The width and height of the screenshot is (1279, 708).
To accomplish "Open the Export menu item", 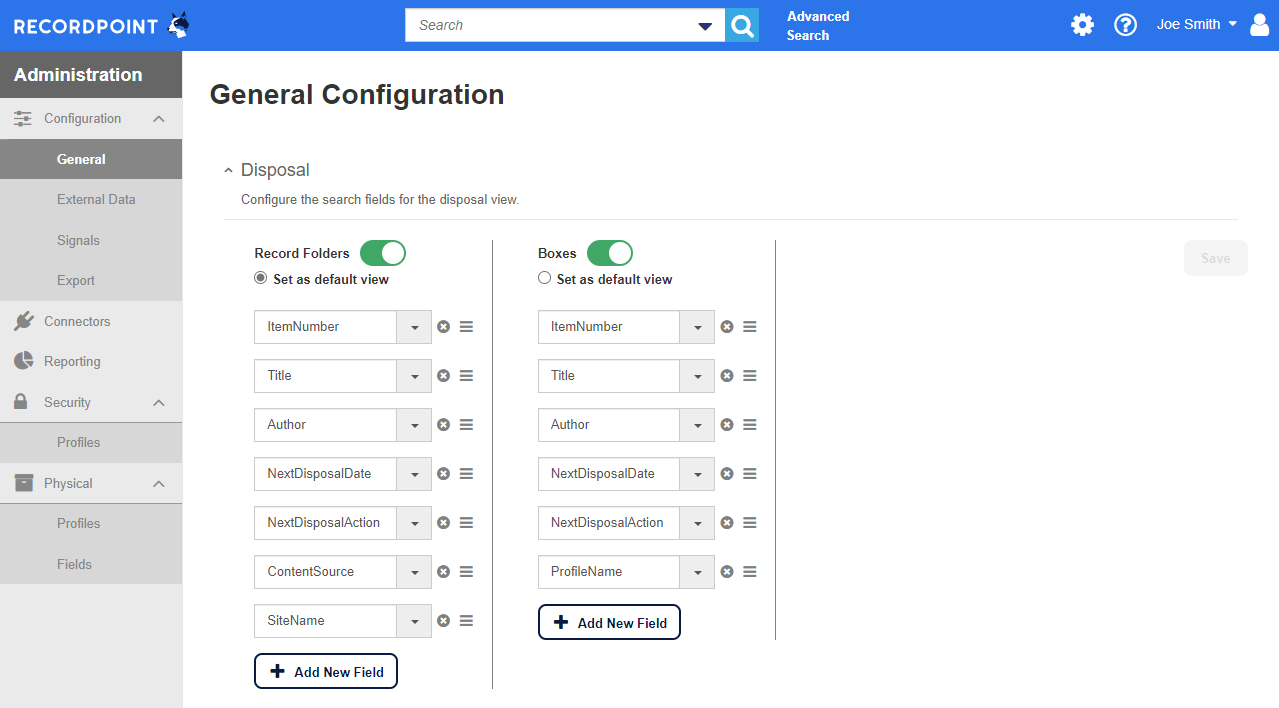I will click(91, 281).
